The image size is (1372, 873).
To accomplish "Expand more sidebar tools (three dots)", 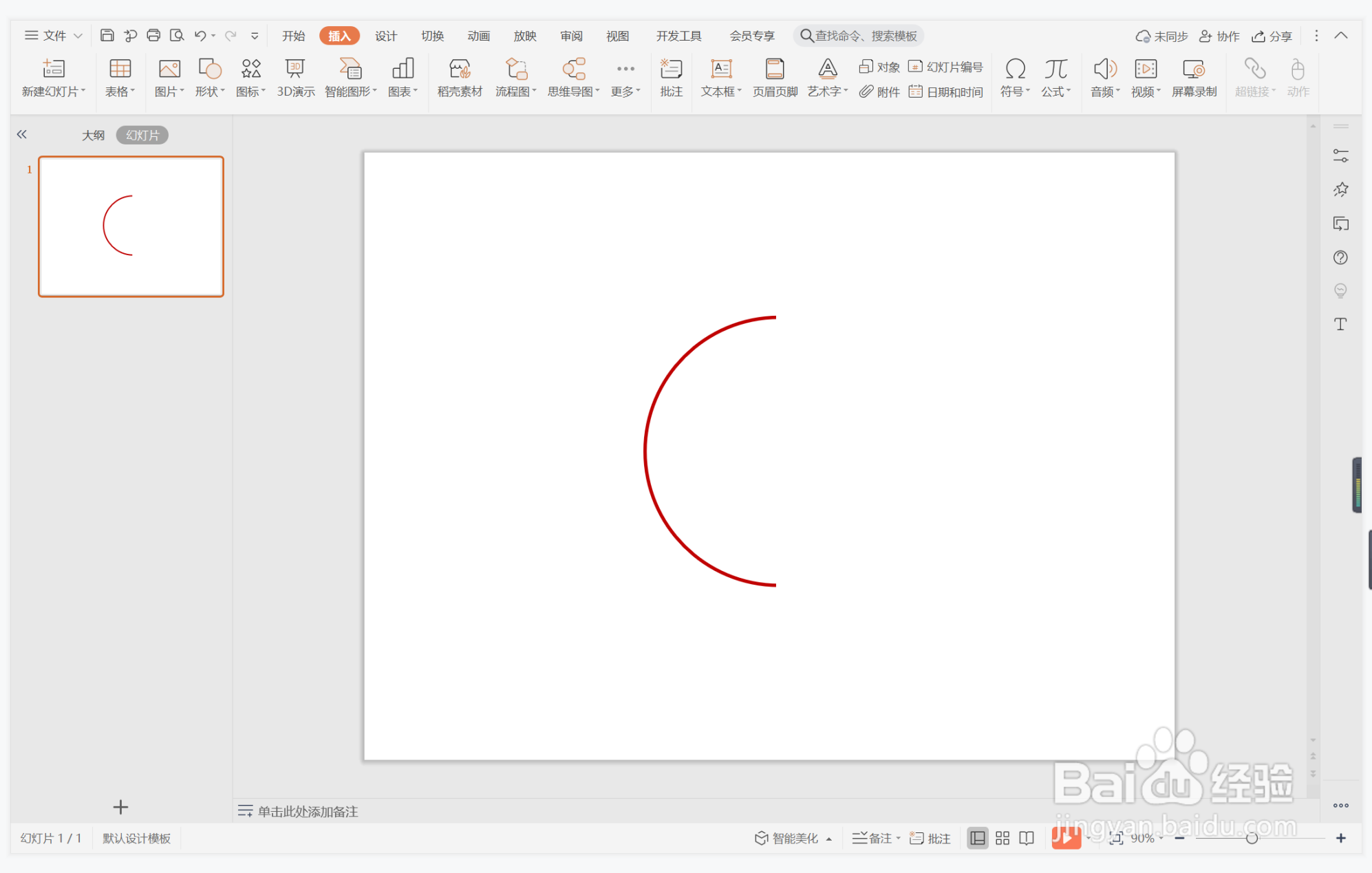I will 1340,805.
